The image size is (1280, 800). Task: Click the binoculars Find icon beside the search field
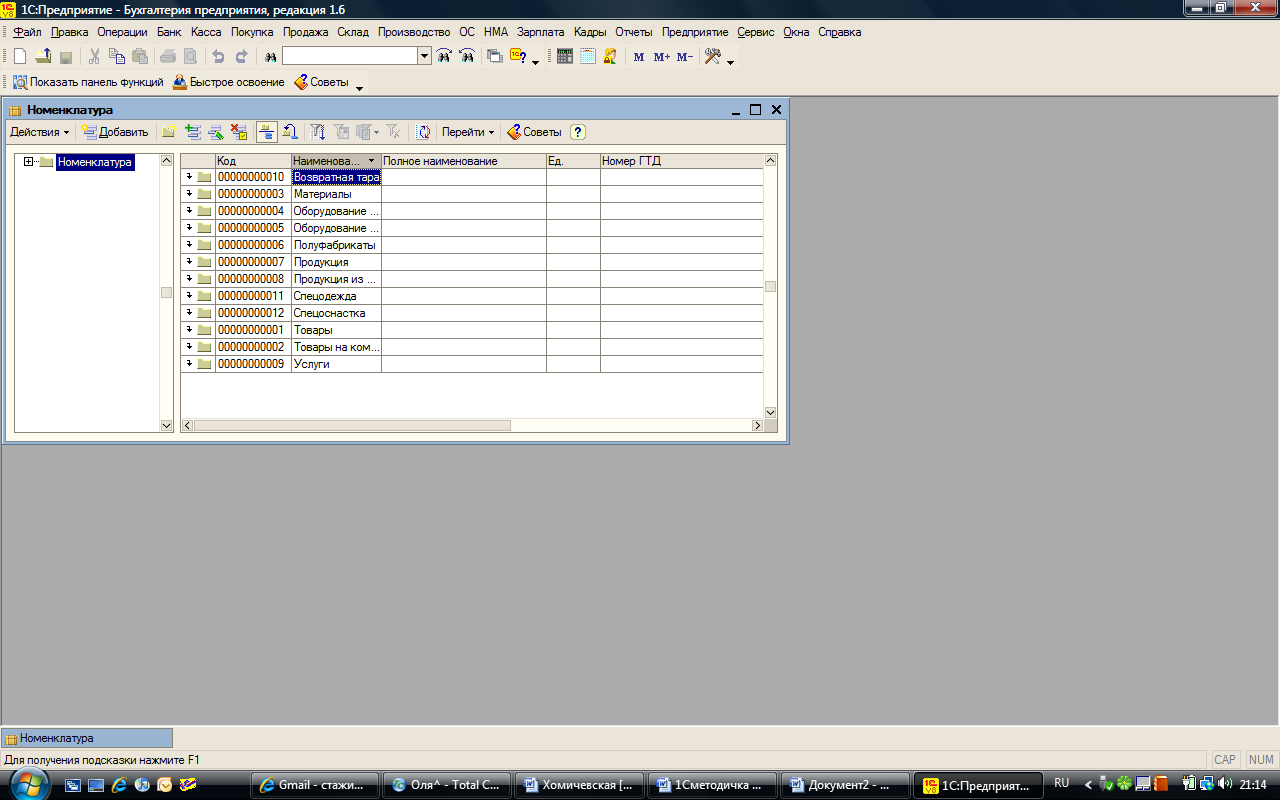click(x=270, y=56)
